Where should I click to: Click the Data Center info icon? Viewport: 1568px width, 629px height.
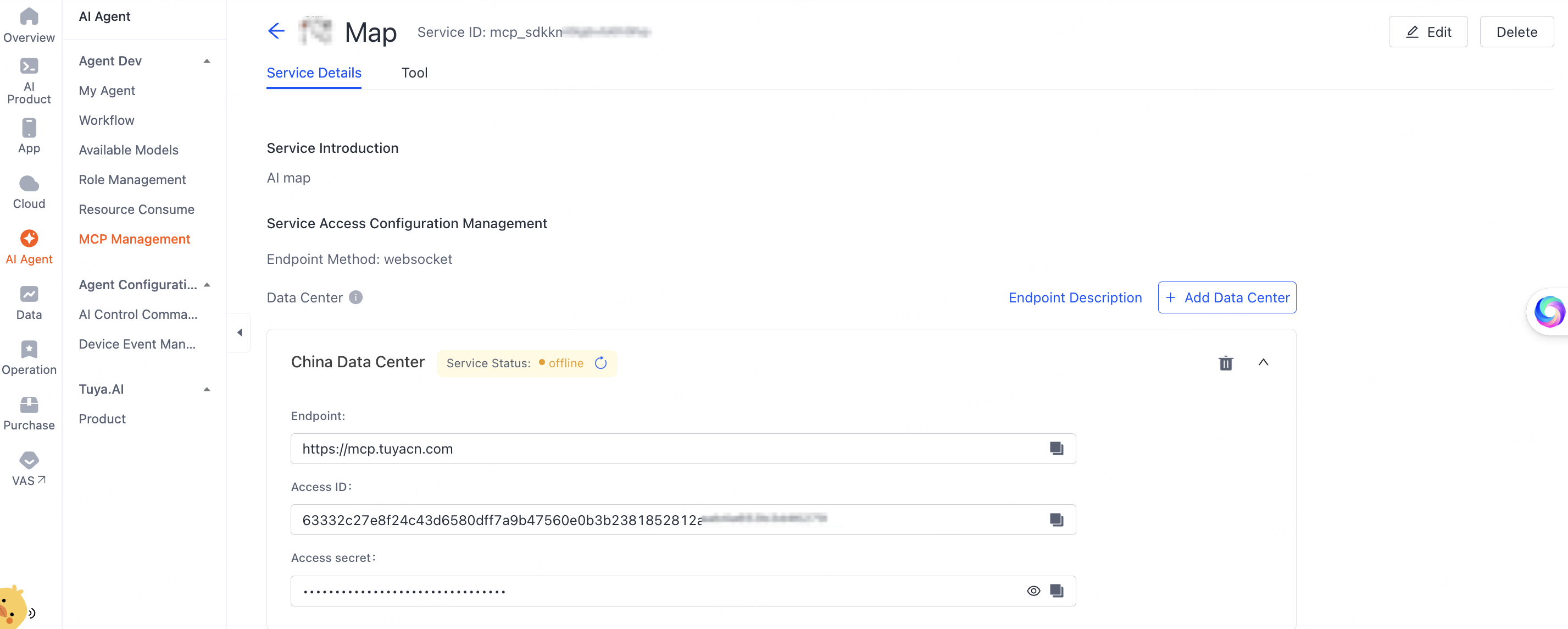pos(356,297)
